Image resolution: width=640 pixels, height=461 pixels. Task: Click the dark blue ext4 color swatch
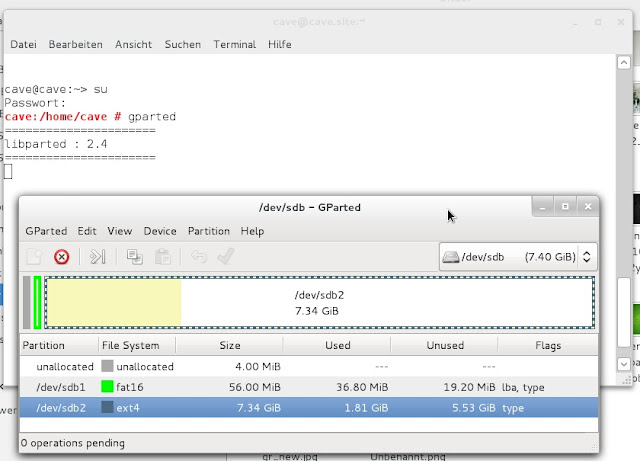(x=107, y=407)
